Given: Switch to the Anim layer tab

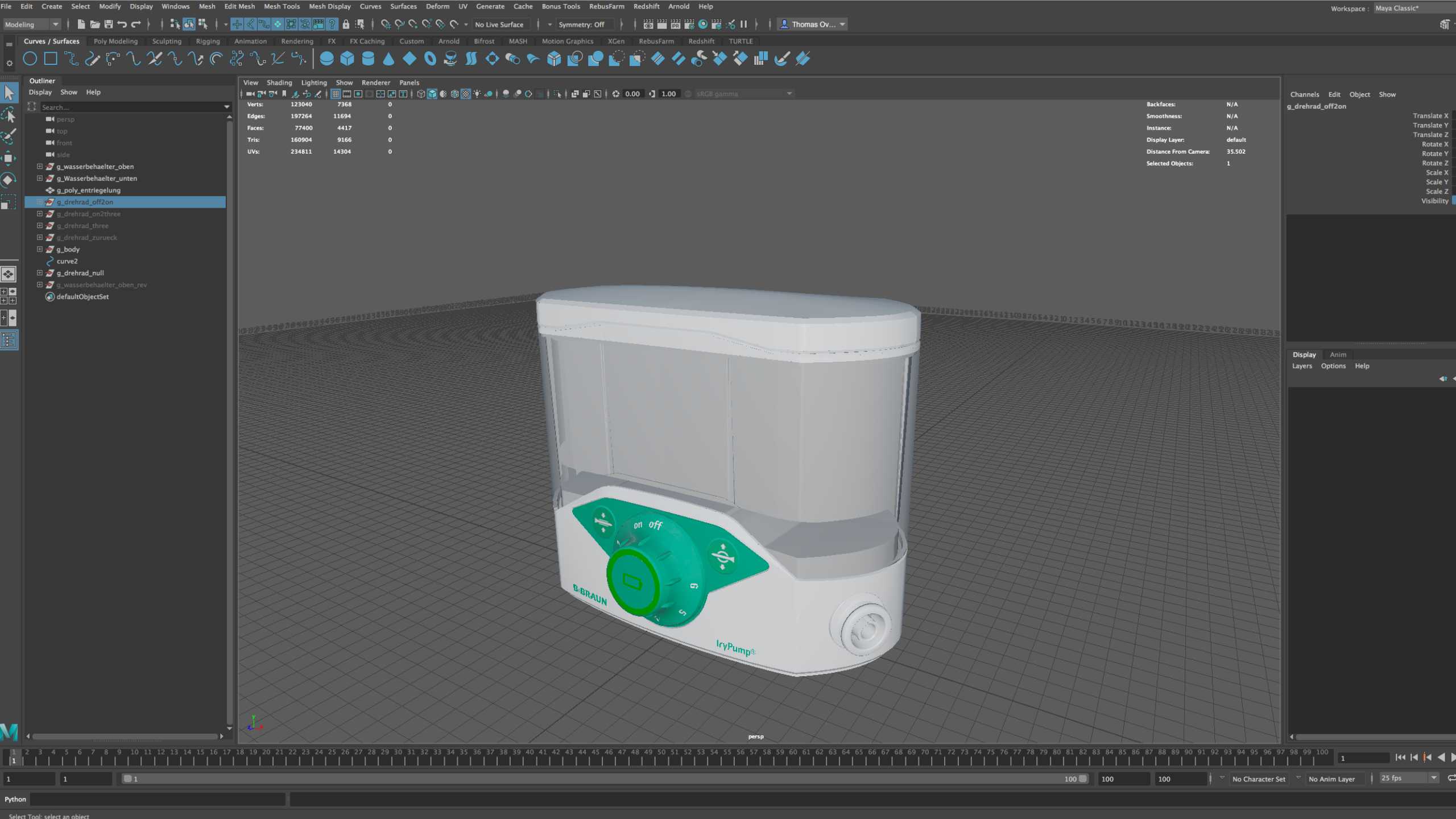Looking at the screenshot, I should tap(1338, 354).
